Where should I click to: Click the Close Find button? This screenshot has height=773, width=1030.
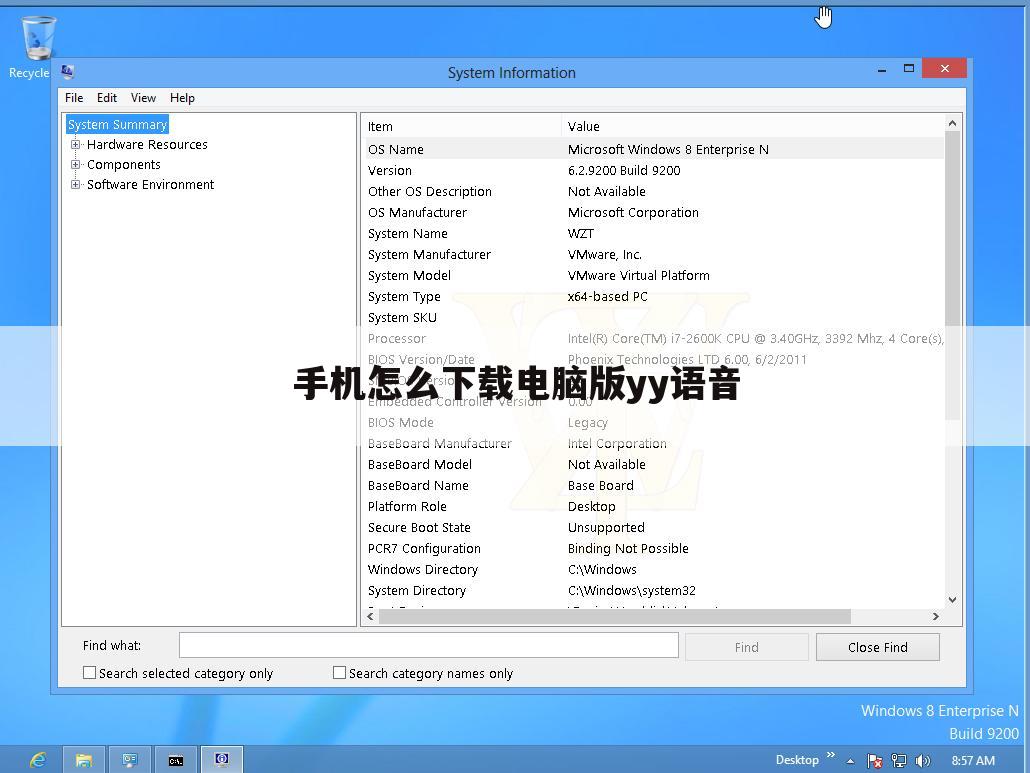[x=878, y=647]
